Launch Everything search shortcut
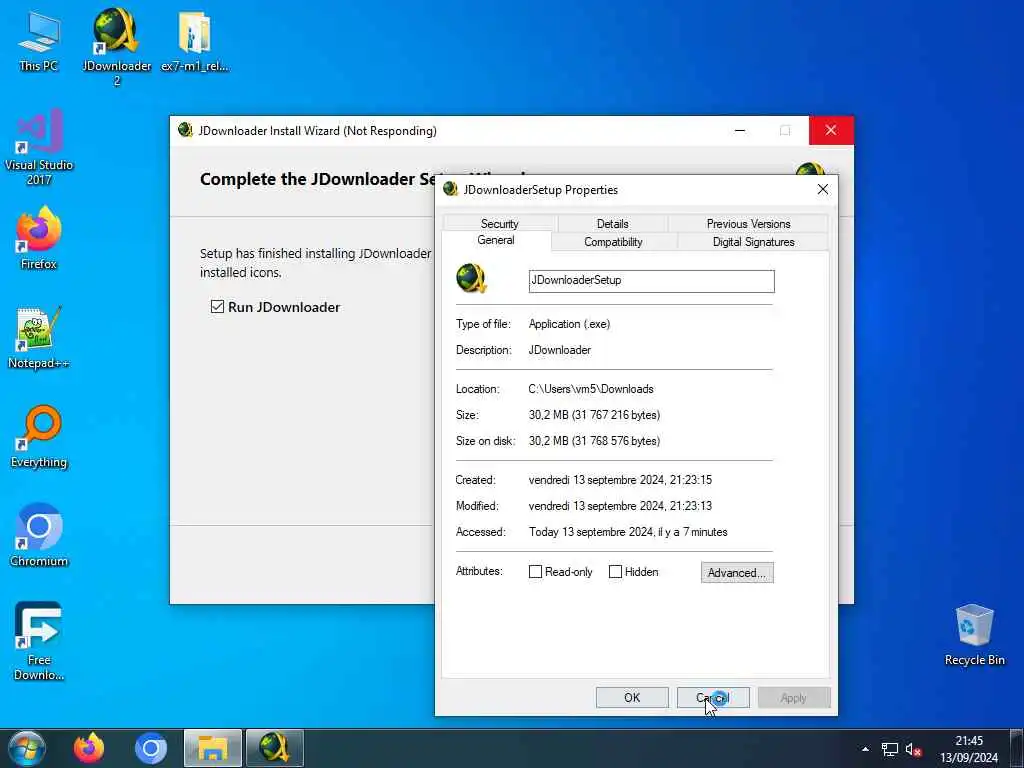Screen dimensions: 1024x768 39,437
